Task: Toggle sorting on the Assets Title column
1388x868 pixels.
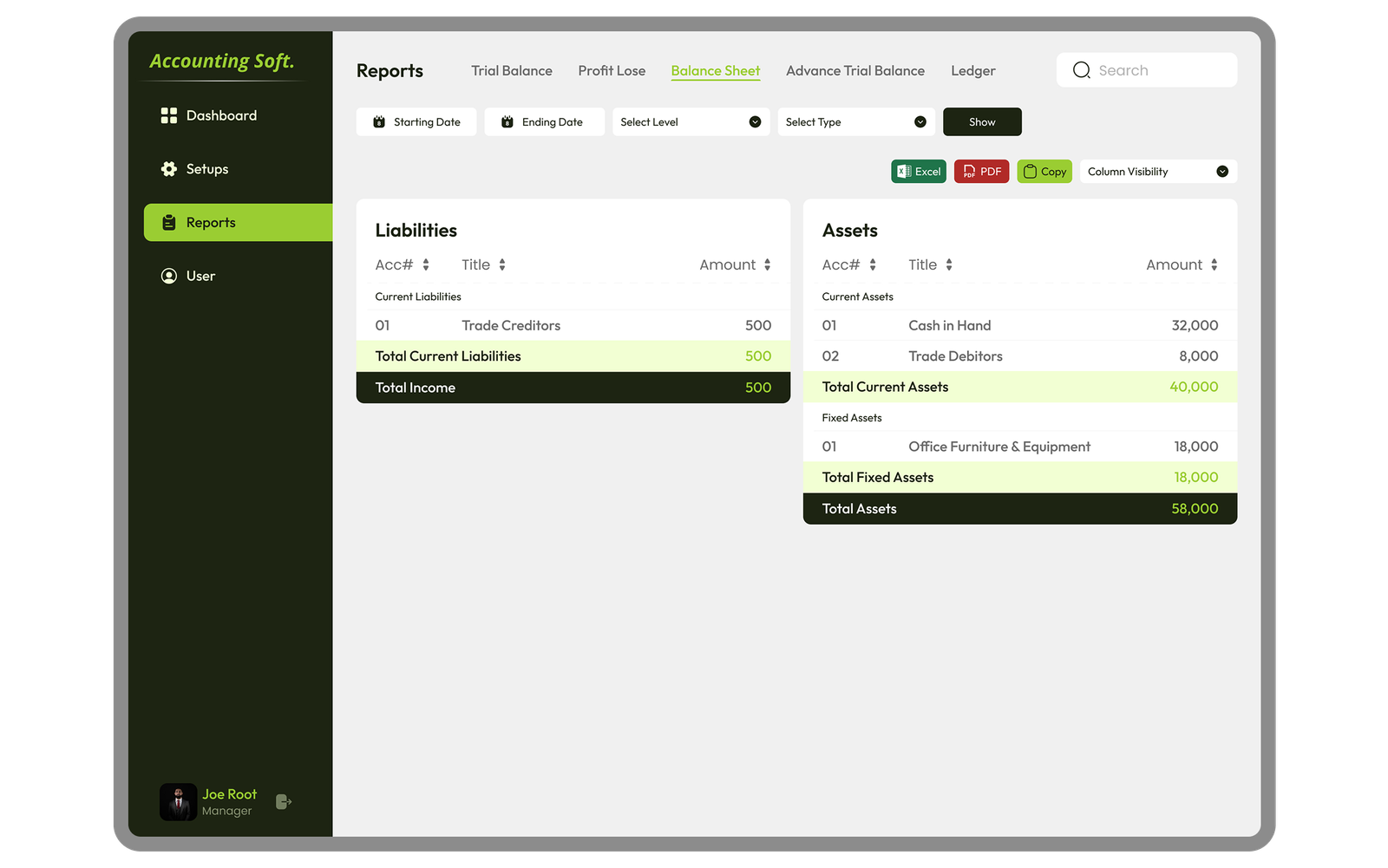Action: tap(947, 264)
